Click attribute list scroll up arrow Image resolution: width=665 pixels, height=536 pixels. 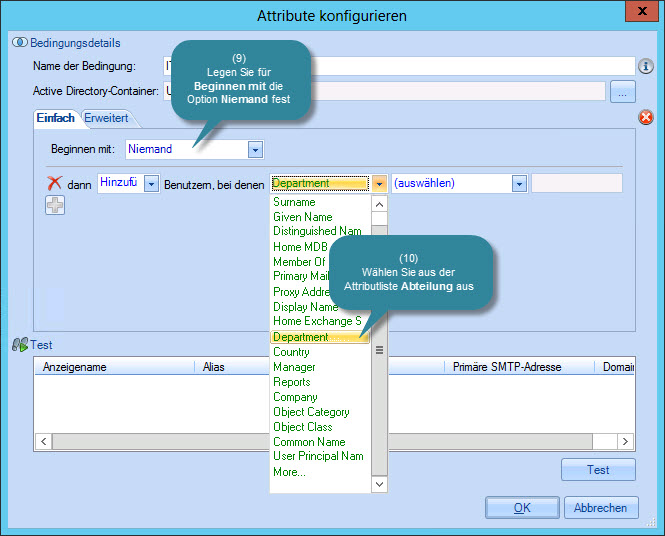[380, 204]
